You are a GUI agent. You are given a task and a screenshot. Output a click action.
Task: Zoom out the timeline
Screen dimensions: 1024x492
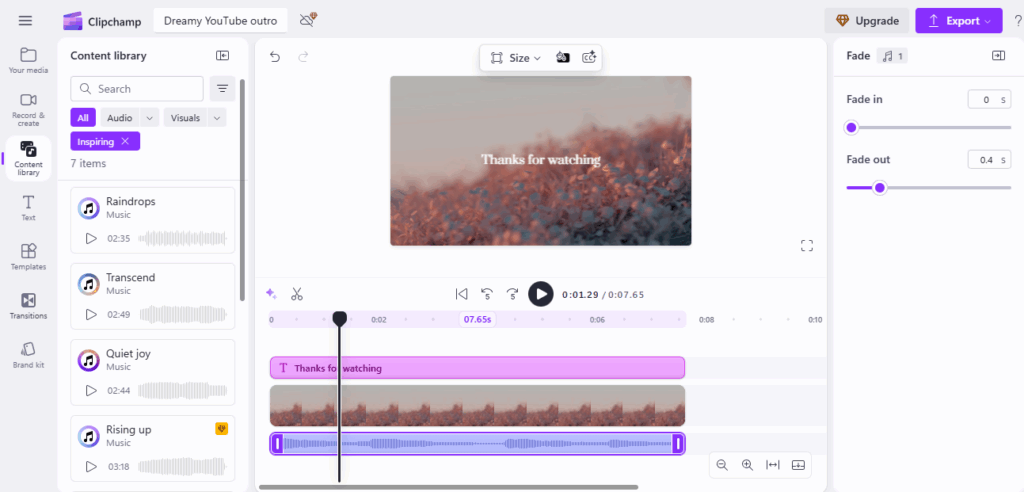(722, 465)
